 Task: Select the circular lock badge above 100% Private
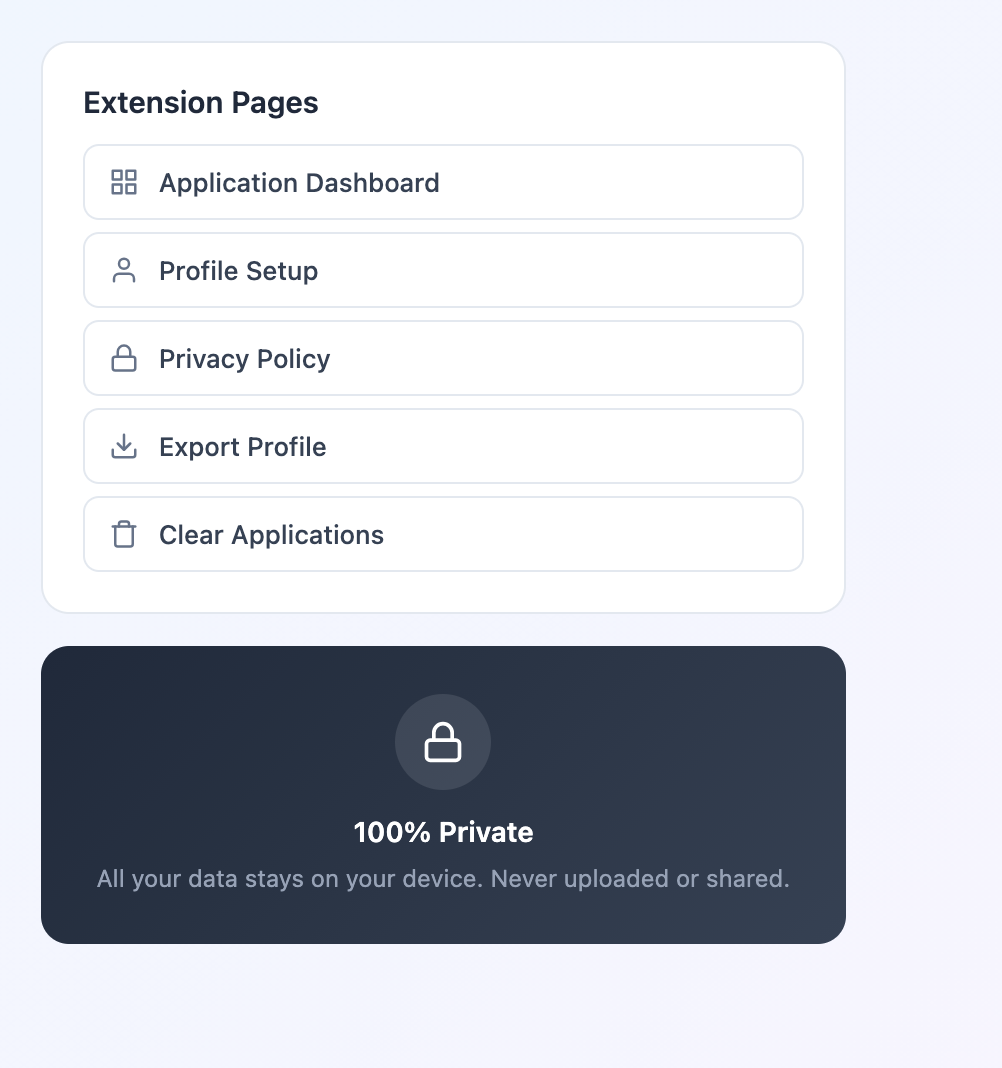pyautogui.click(x=443, y=742)
